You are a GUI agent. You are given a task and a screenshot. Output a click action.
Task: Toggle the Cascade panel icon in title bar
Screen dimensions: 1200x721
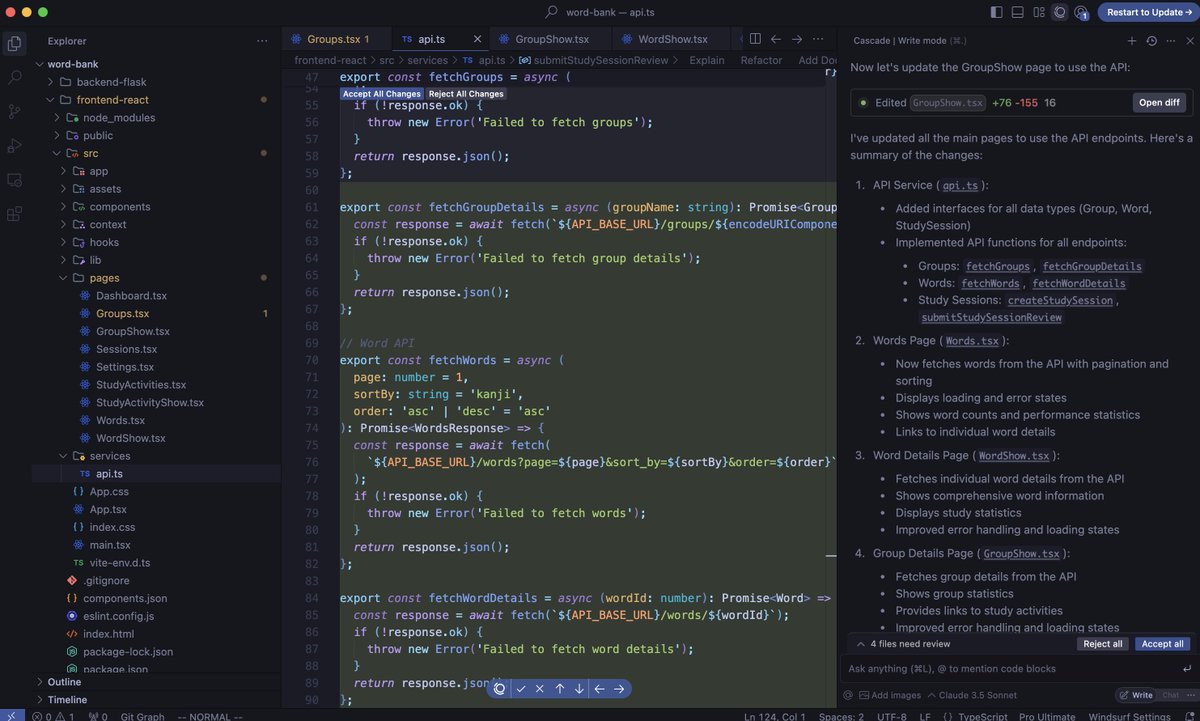pos(1059,12)
